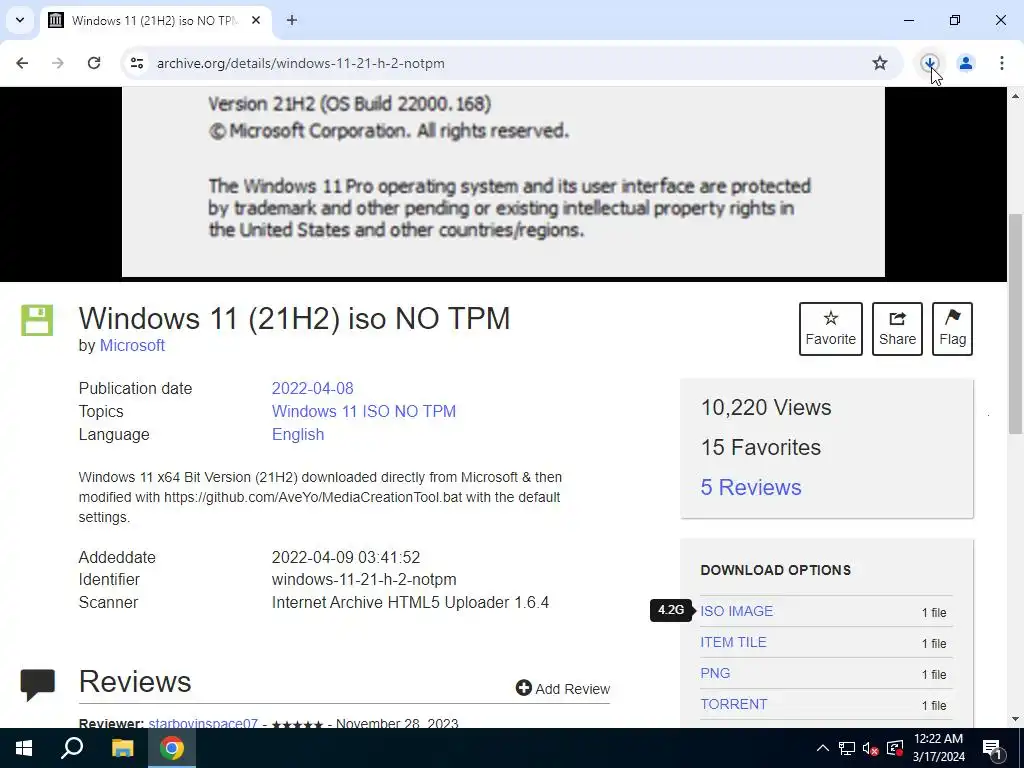1024x768 pixels.
Task: Open network status tray icon
Action: tap(847, 748)
